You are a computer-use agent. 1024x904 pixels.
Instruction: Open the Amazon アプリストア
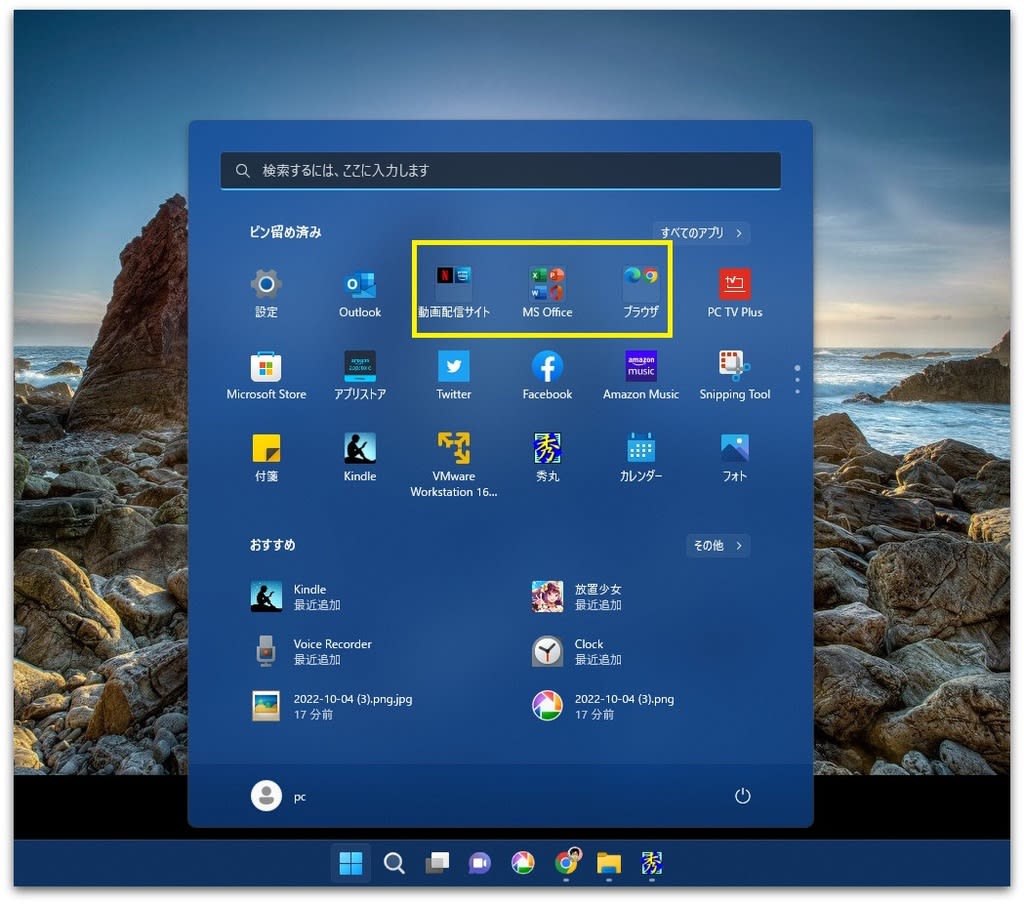point(360,375)
